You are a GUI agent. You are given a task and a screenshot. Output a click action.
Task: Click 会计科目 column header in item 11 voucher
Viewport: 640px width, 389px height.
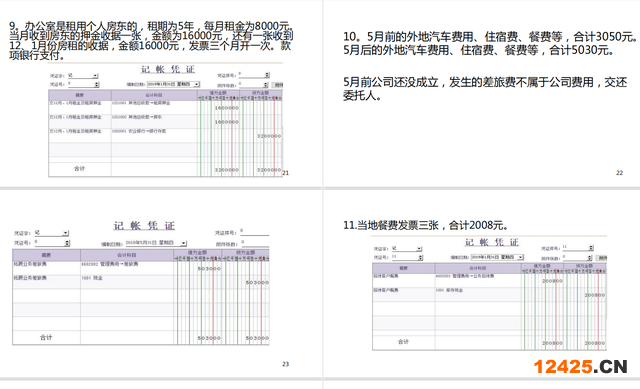[x=478, y=268]
